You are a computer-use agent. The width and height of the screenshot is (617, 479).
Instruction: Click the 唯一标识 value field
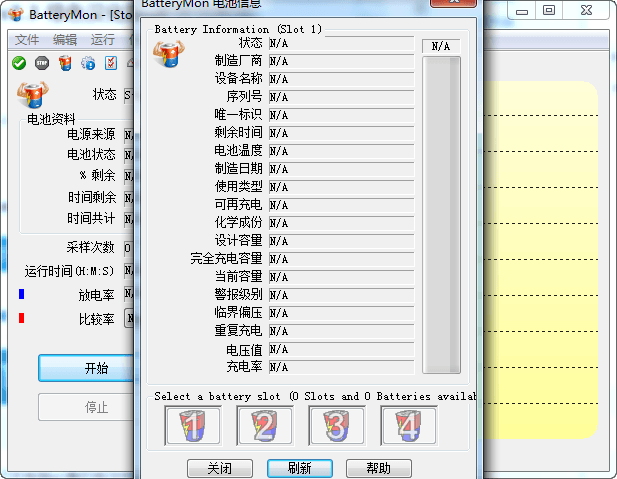pyautogui.click(x=342, y=115)
